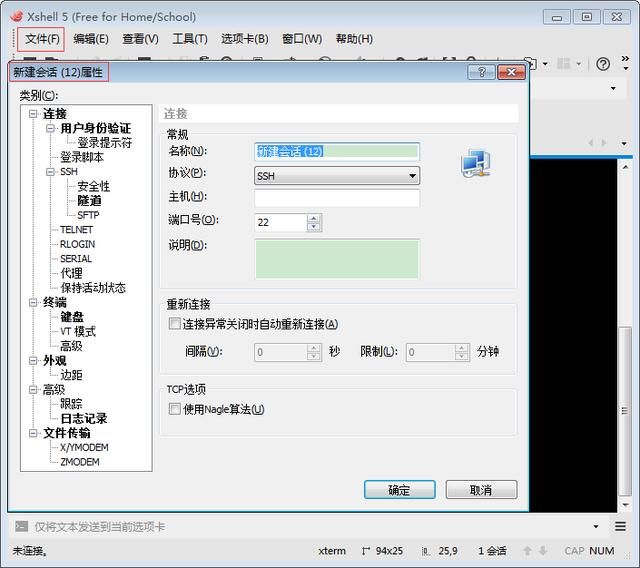
Task: Open the 选项卡(B) menu
Action: click(x=245, y=39)
